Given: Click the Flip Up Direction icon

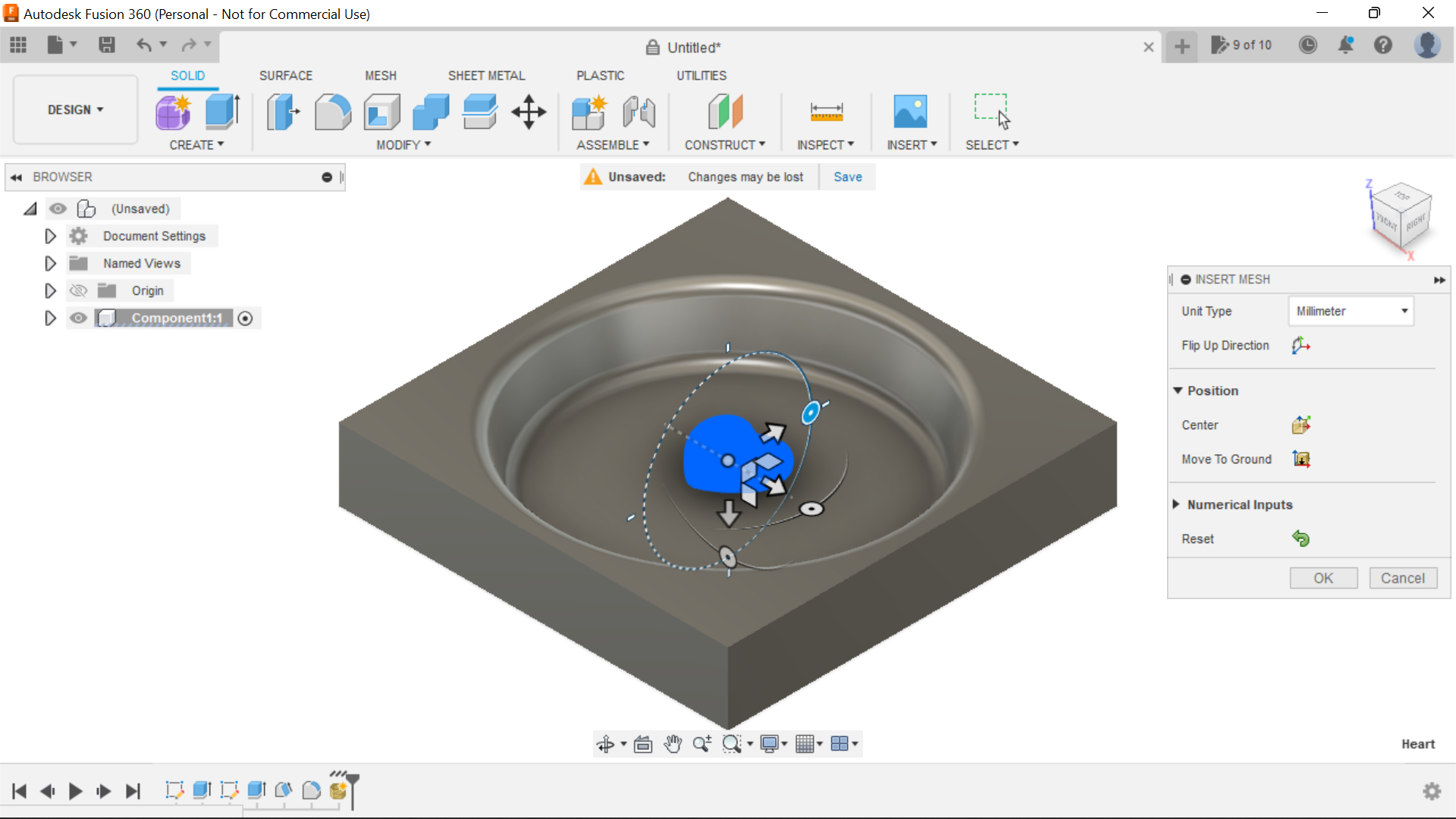Looking at the screenshot, I should tap(1300, 345).
